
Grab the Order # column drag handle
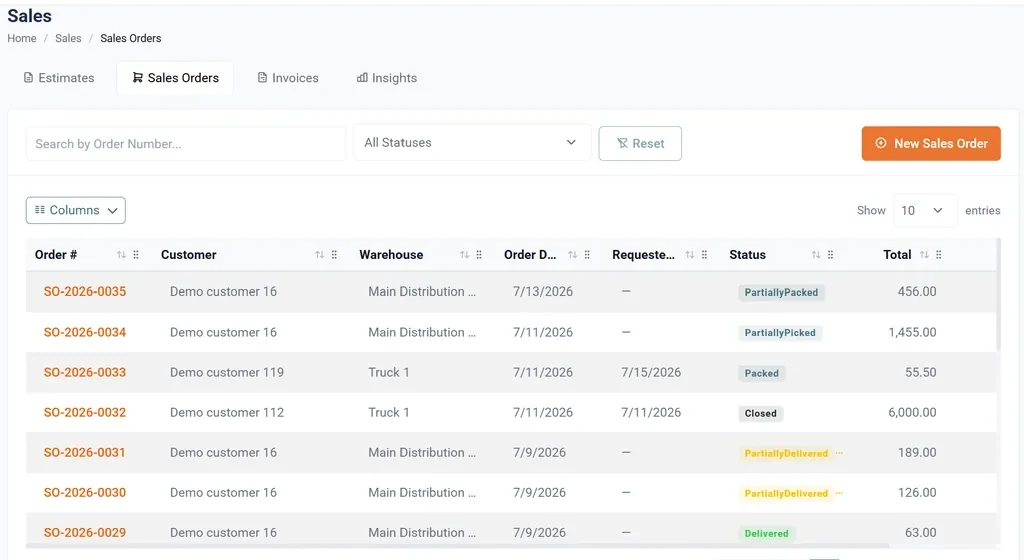(136, 255)
